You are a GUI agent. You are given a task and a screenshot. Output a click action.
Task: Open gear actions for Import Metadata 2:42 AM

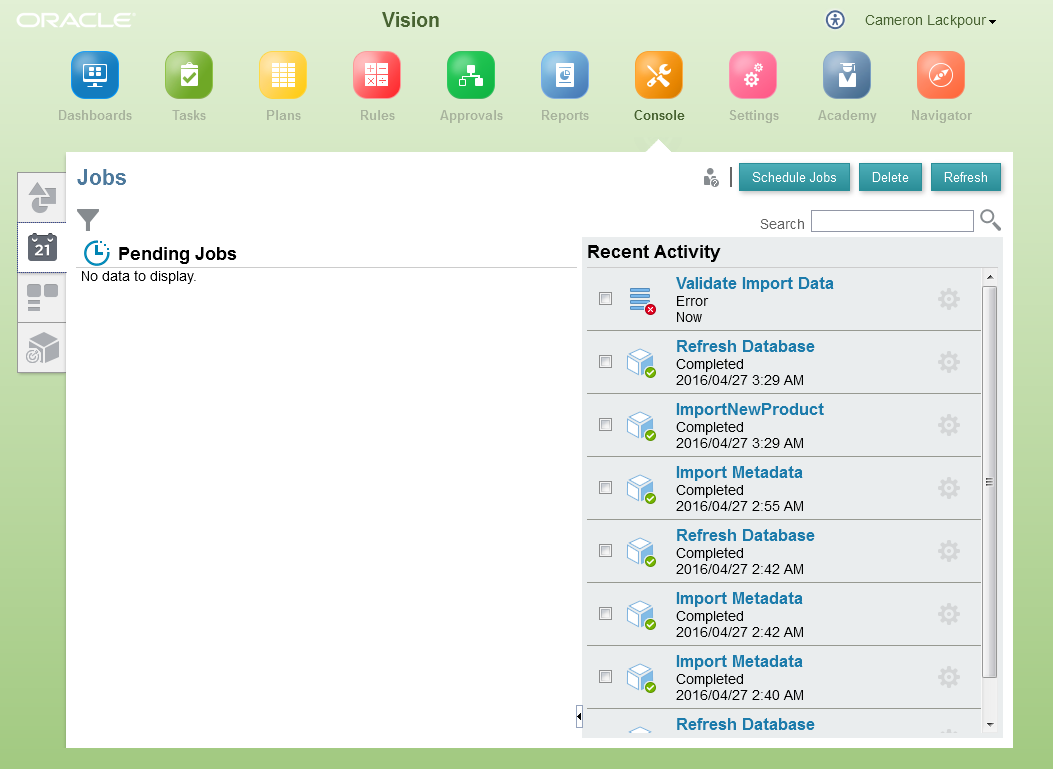point(948,614)
